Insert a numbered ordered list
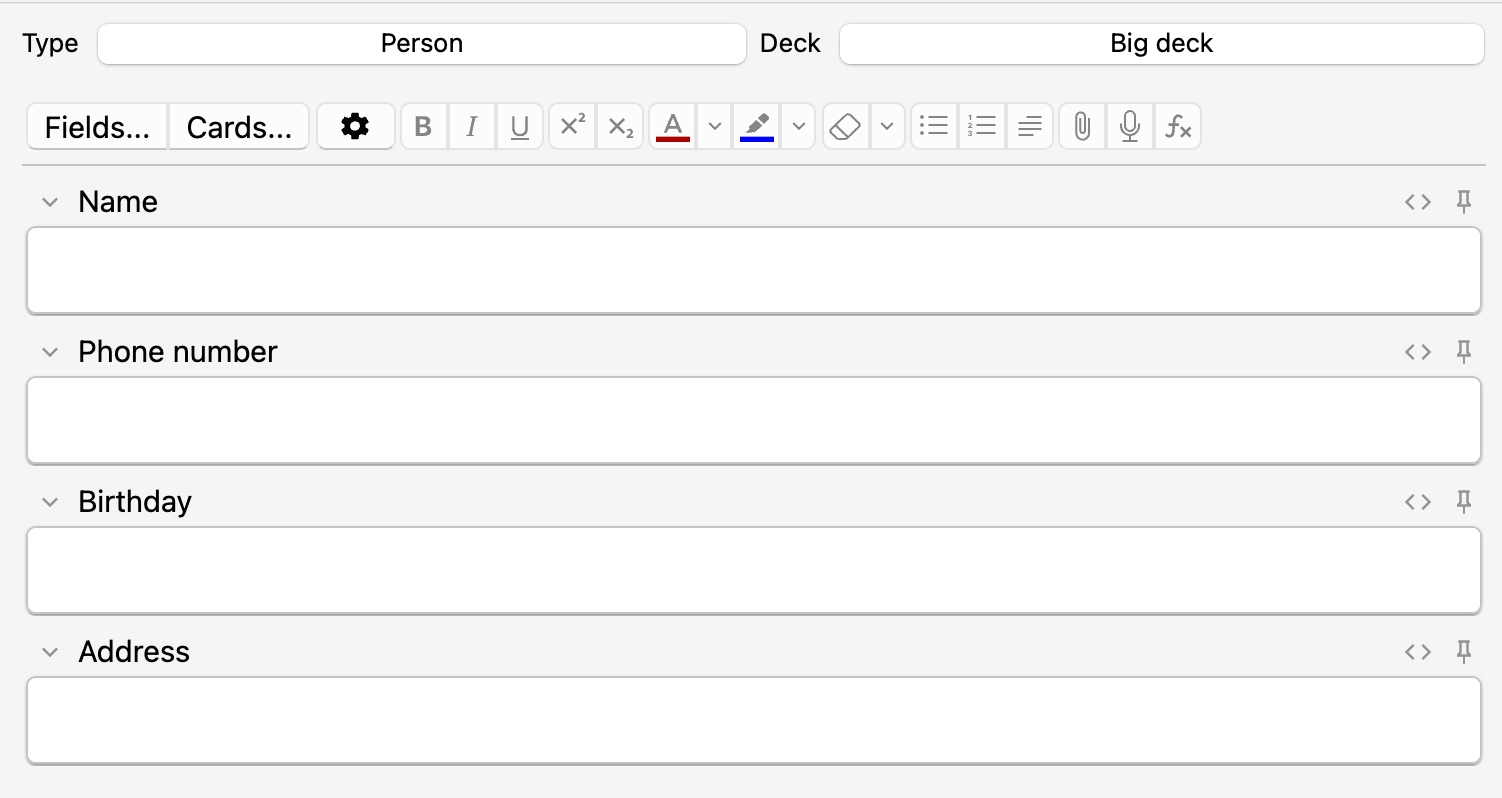This screenshot has height=798, width=1502. [982, 127]
